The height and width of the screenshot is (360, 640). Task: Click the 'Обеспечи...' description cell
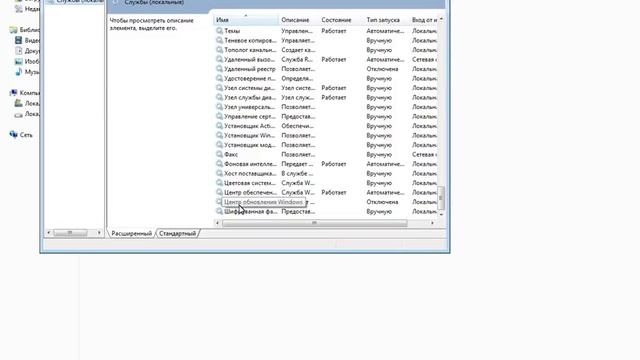[297, 126]
